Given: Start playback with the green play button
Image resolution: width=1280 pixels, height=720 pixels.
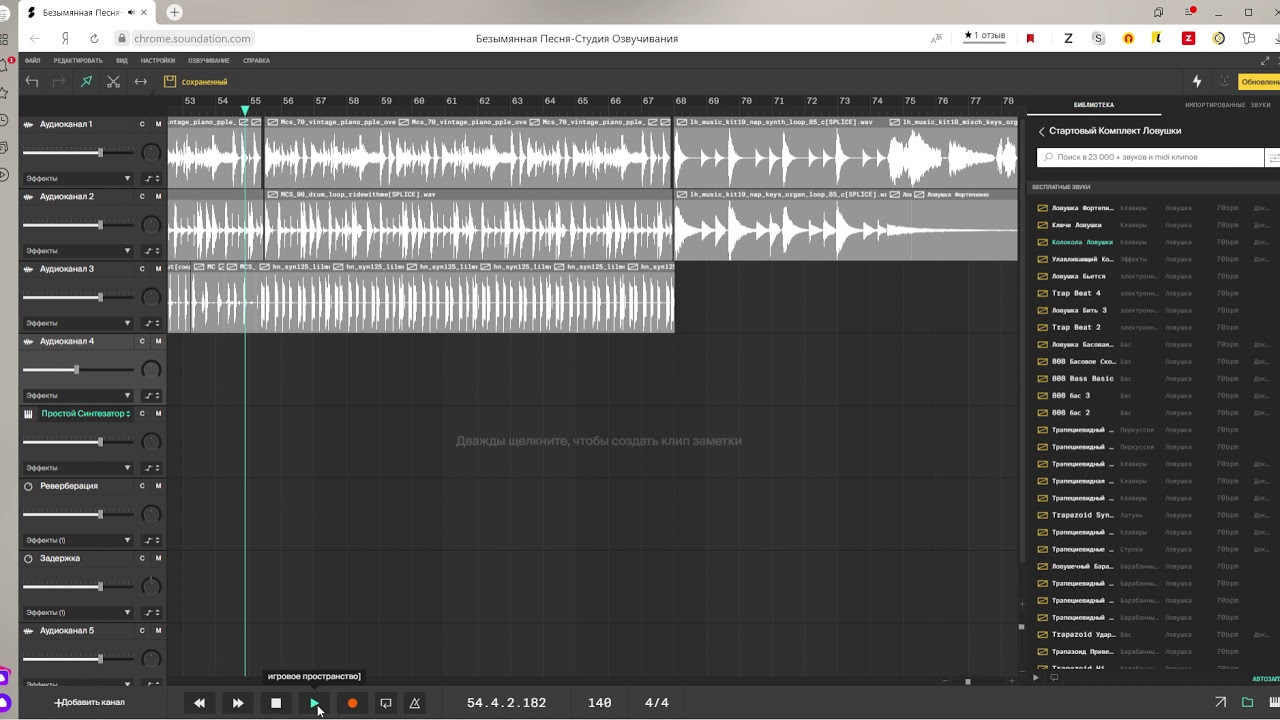Looking at the screenshot, I should tap(314, 703).
